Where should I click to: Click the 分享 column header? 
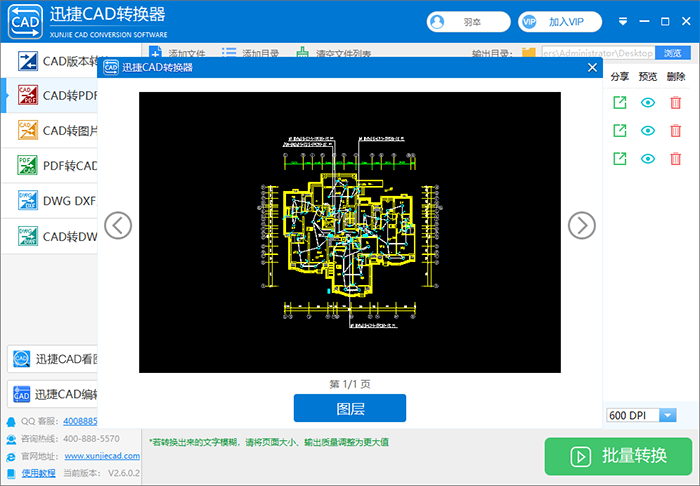619,76
